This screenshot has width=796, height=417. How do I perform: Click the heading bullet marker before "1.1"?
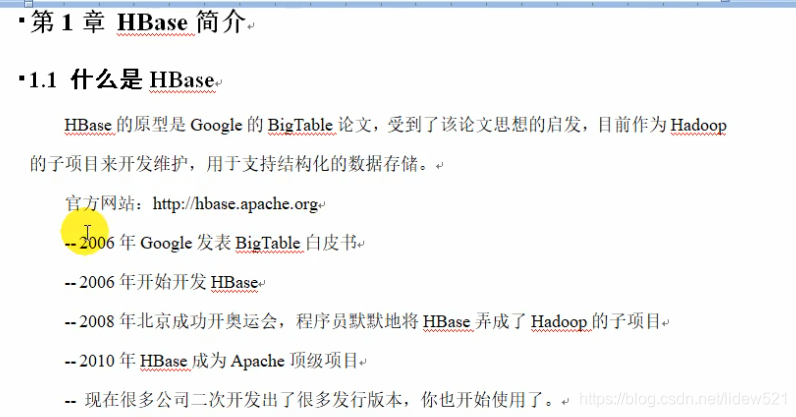(21, 78)
